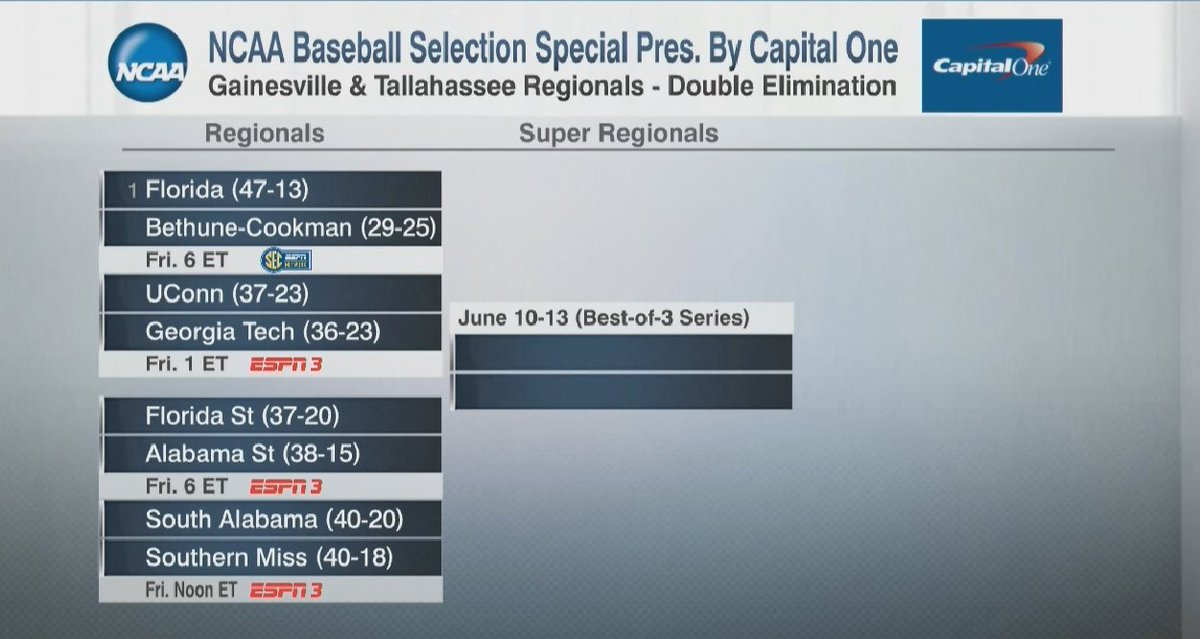The image size is (1200, 639).
Task: Select Bethune-Cookman (29-25) entry
Action: point(271,228)
